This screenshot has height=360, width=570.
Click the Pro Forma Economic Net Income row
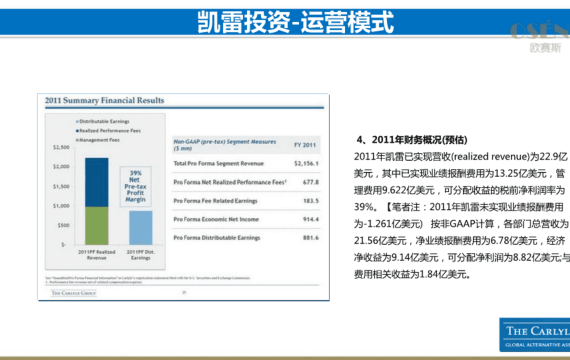pyautogui.click(x=246, y=219)
